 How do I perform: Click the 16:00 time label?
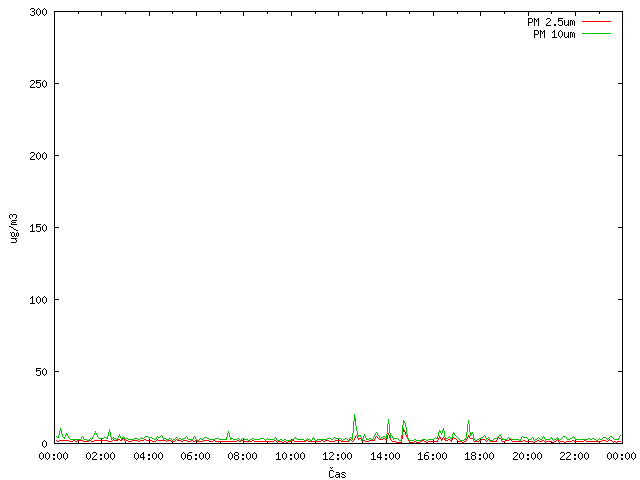(432, 456)
